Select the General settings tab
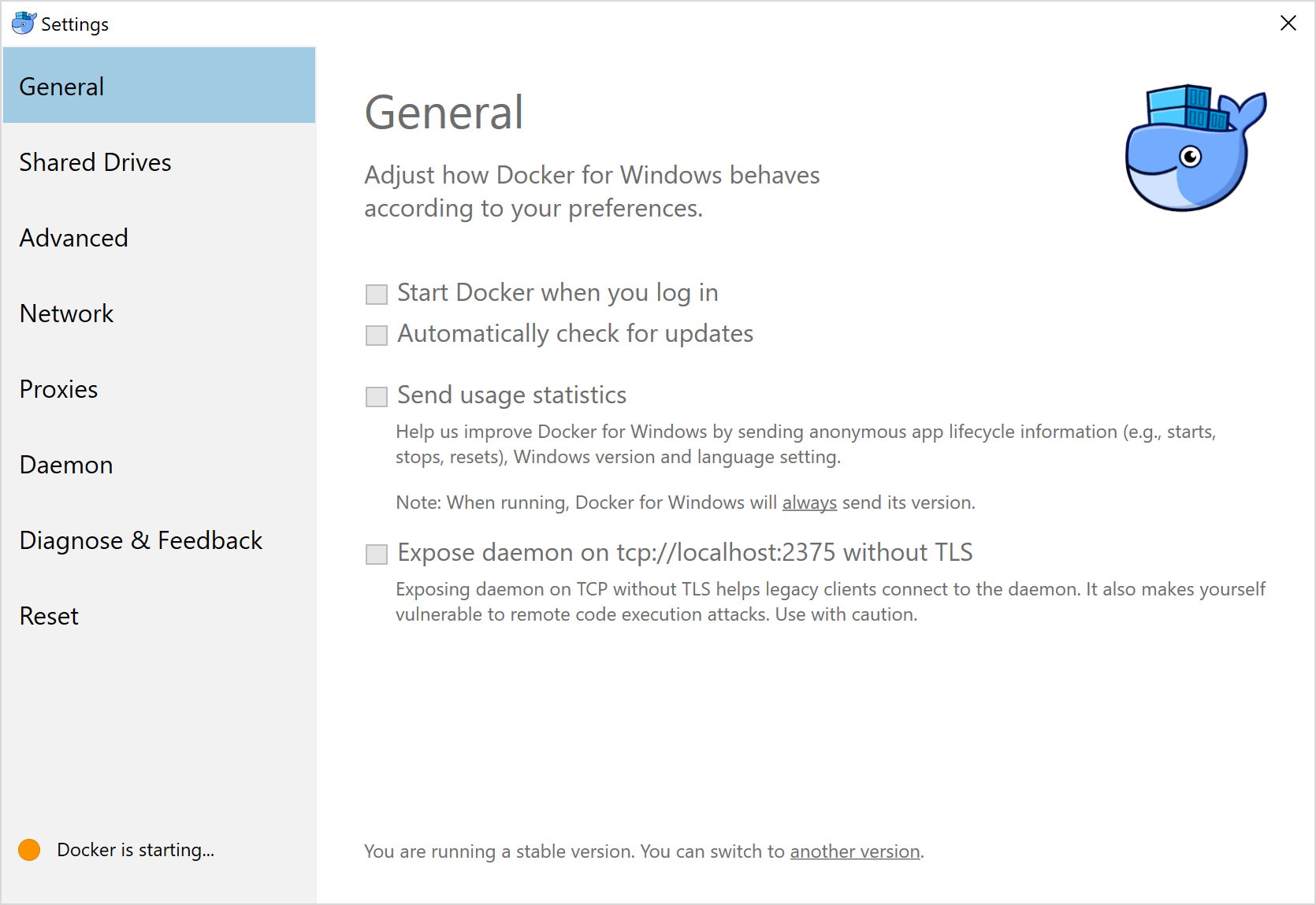 click(x=159, y=86)
